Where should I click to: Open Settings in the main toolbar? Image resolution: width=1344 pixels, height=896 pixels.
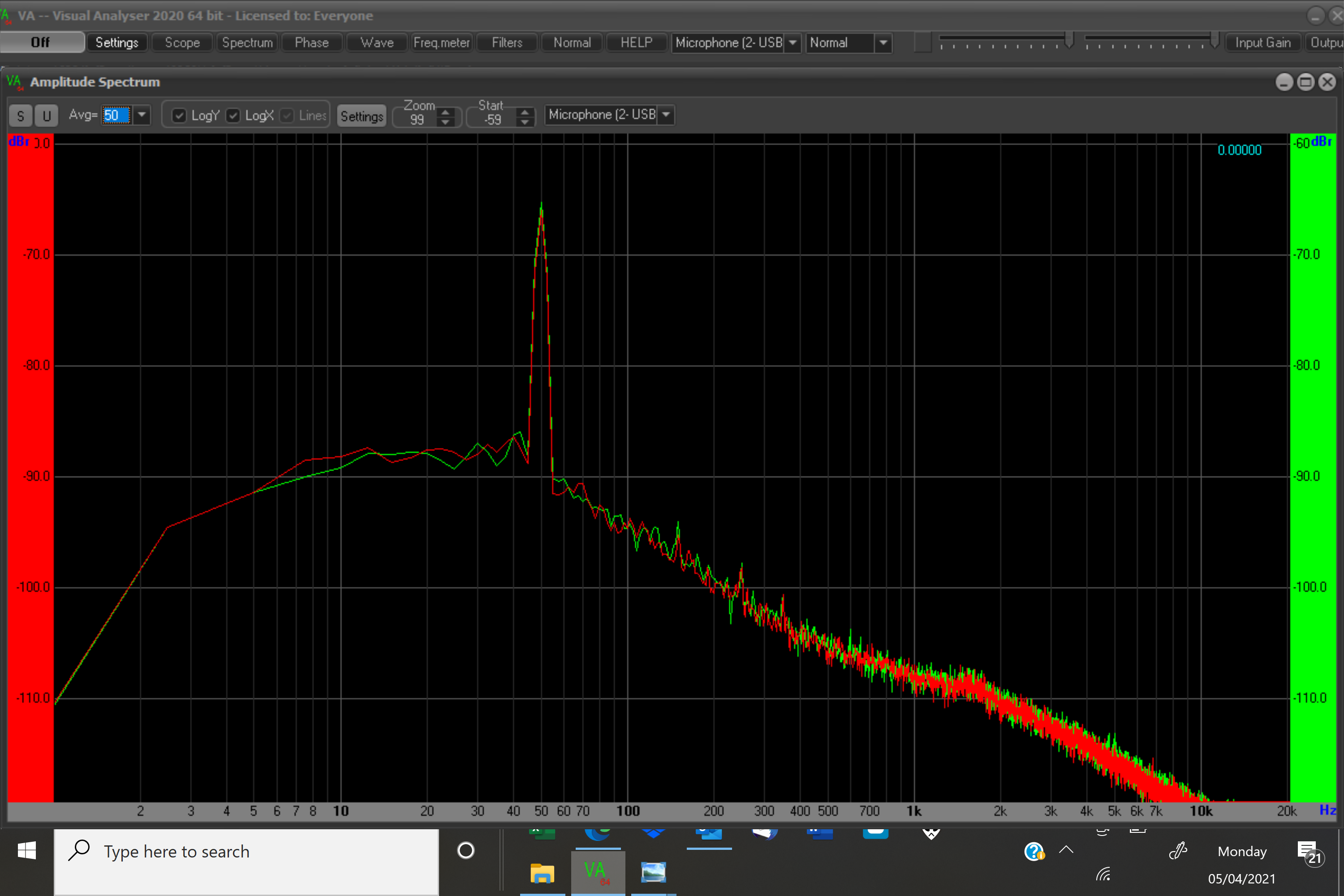point(117,43)
